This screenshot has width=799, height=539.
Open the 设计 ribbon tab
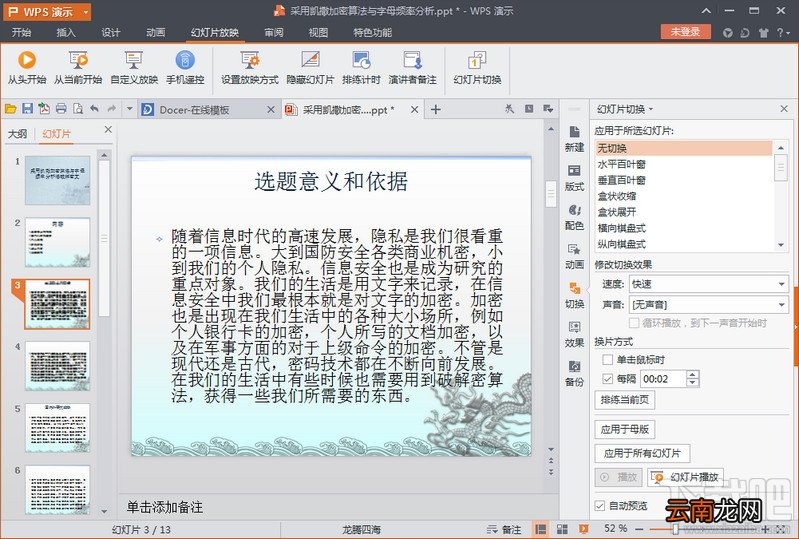[111, 32]
